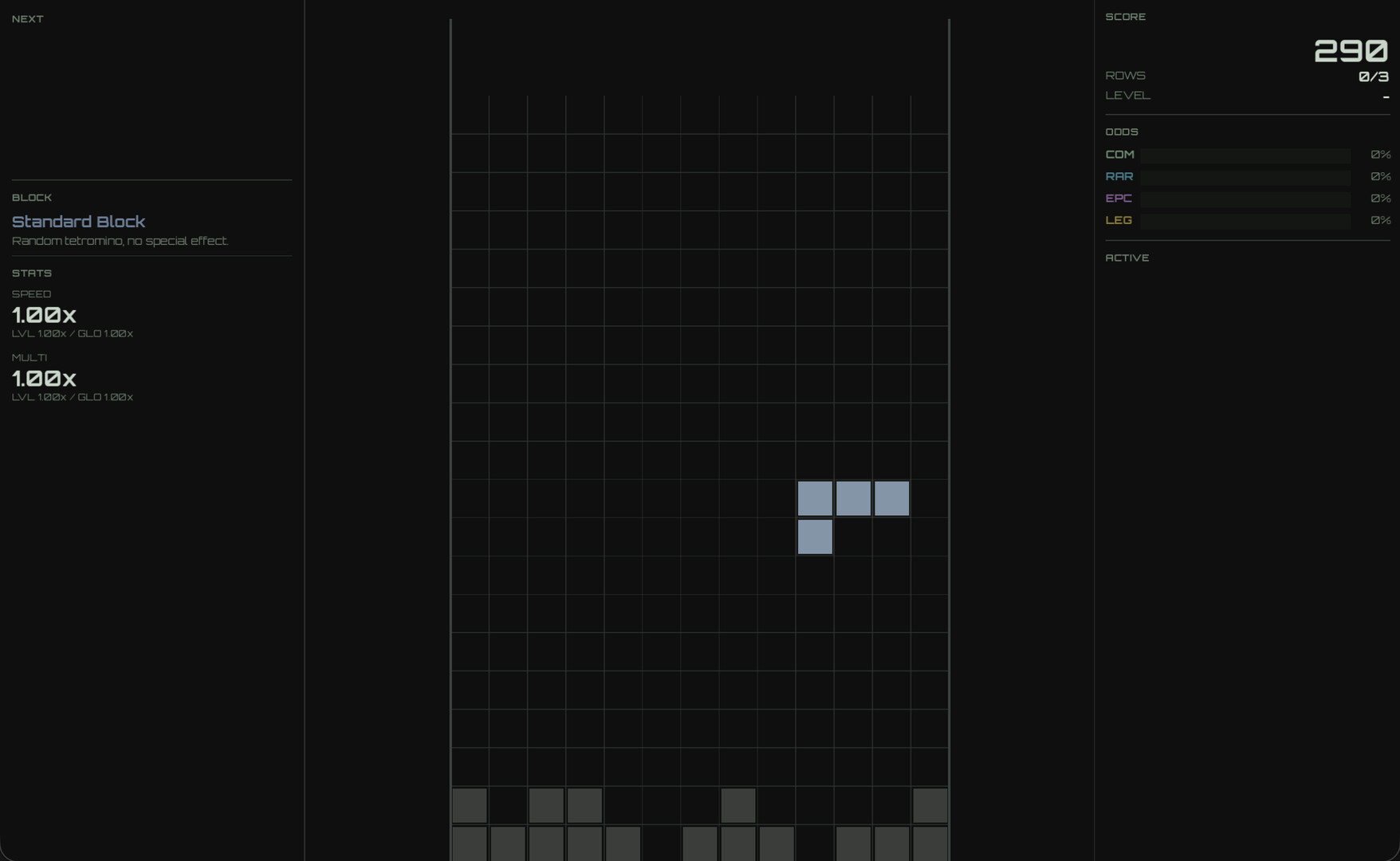Click the ODDS heading

point(1122,132)
